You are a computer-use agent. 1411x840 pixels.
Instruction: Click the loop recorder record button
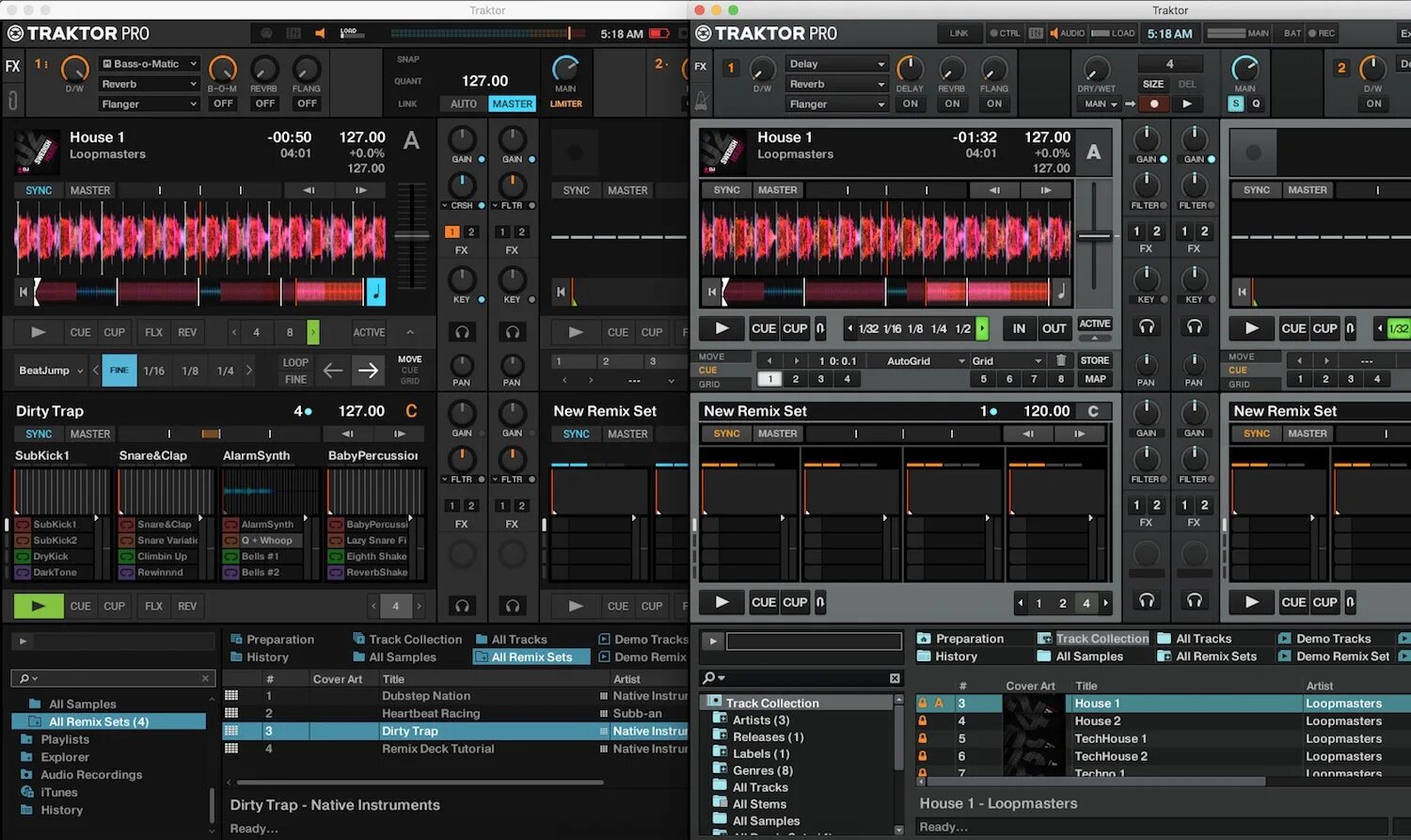1154,103
